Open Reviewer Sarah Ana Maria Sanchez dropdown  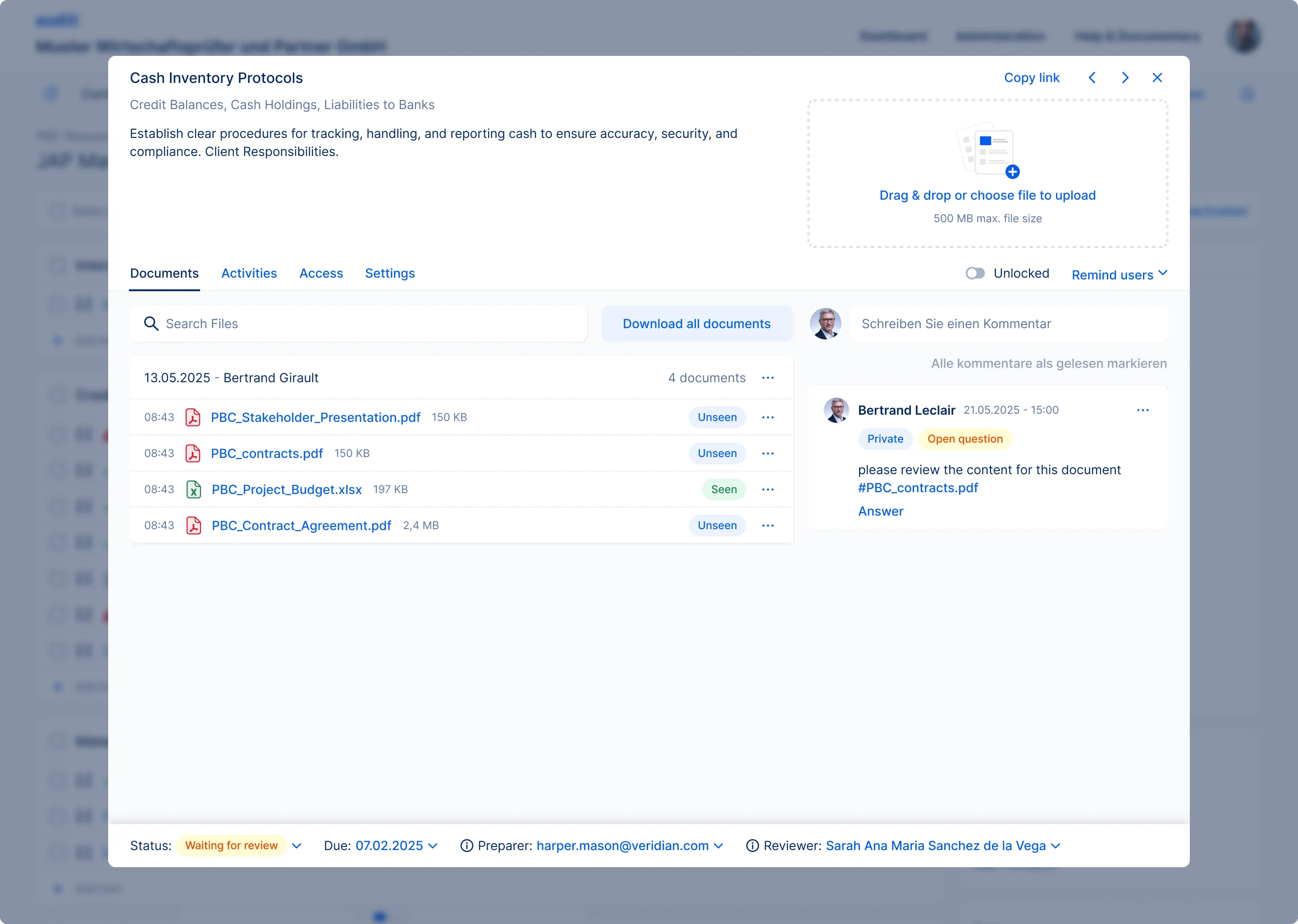[x=943, y=846]
